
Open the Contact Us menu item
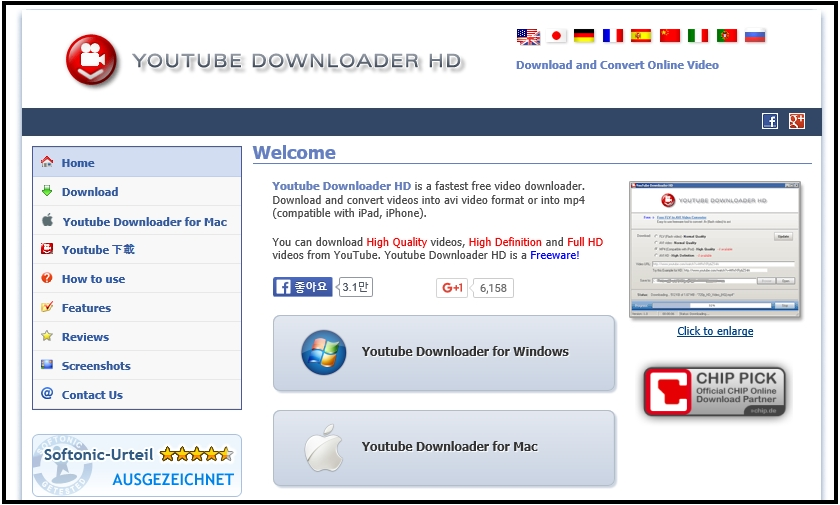pos(137,395)
